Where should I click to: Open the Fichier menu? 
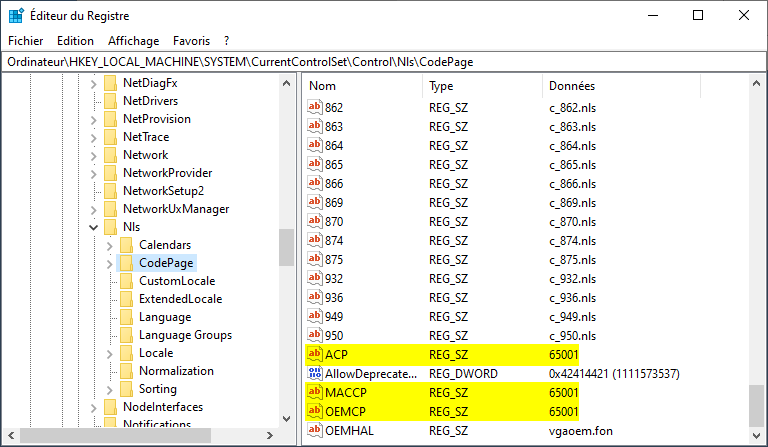26,41
